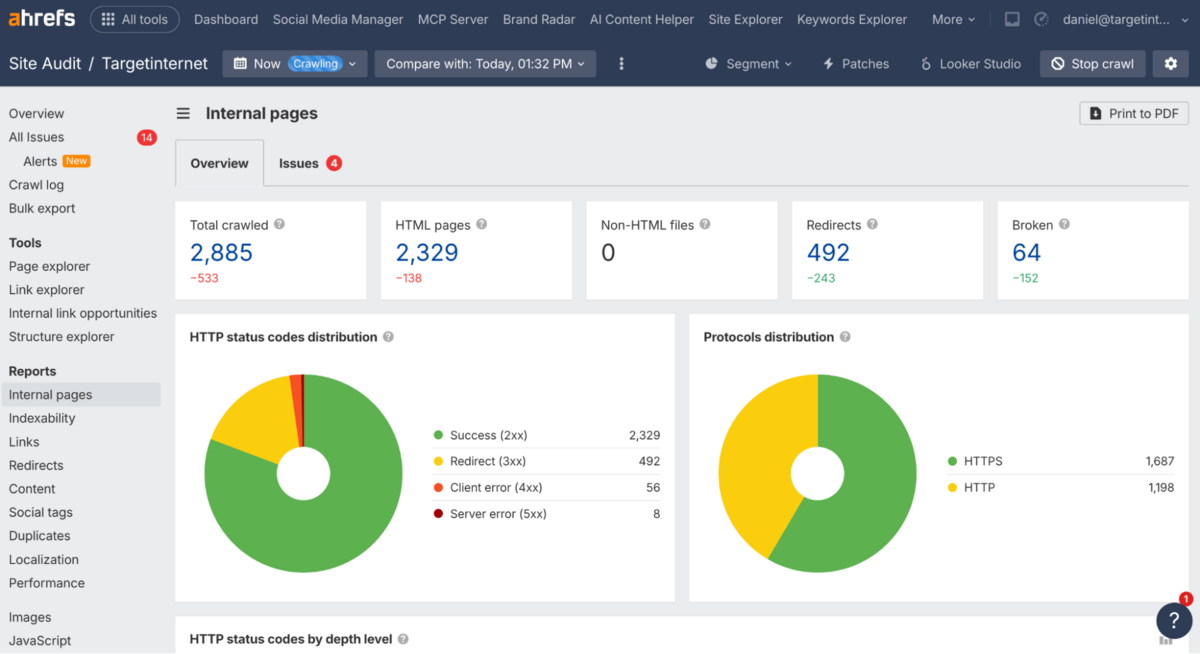The width and height of the screenshot is (1200, 654).
Task: Click the bar chart icon near depth level panel
Action: click(x=1165, y=641)
